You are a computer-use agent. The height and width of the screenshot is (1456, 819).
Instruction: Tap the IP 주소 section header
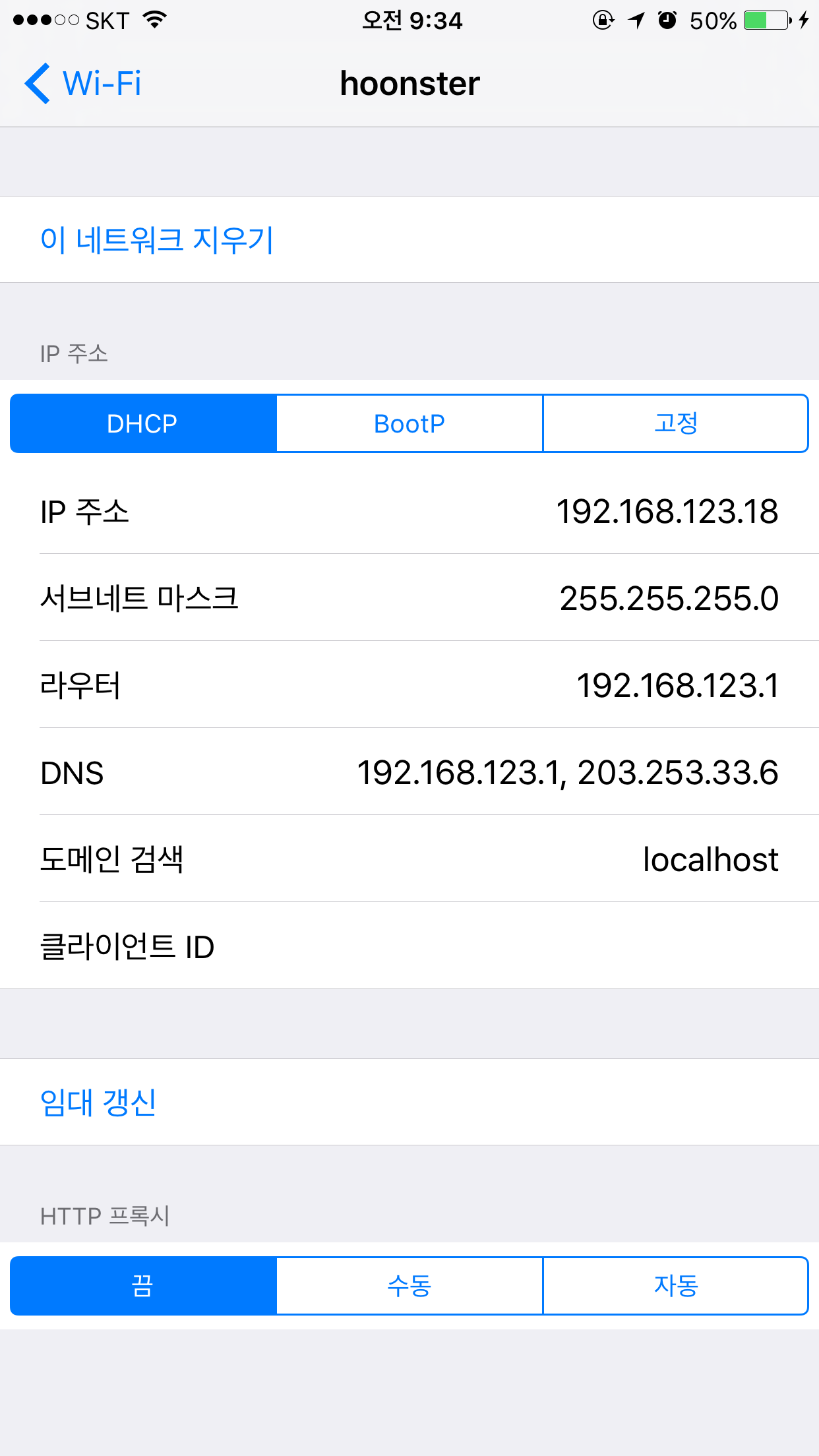click(74, 353)
